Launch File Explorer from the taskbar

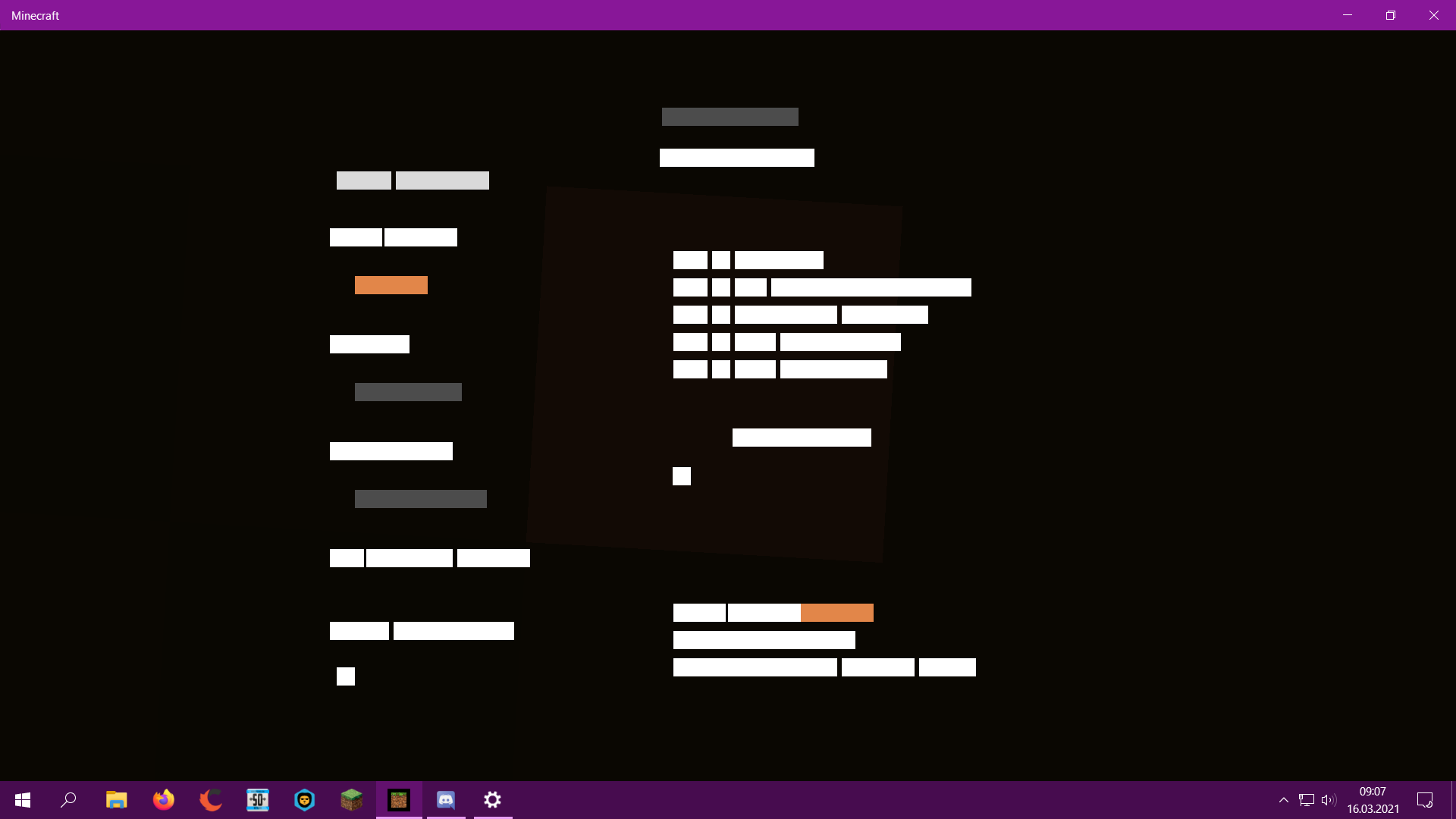[116, 800]
